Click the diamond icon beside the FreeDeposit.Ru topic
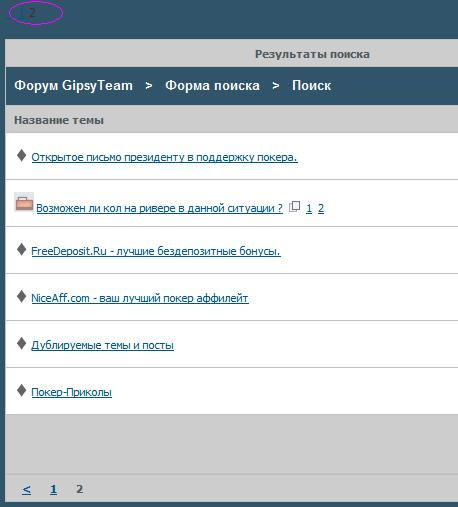Image resolution: width=458 pixels, height=507 pixels. [x=22, y=249]
